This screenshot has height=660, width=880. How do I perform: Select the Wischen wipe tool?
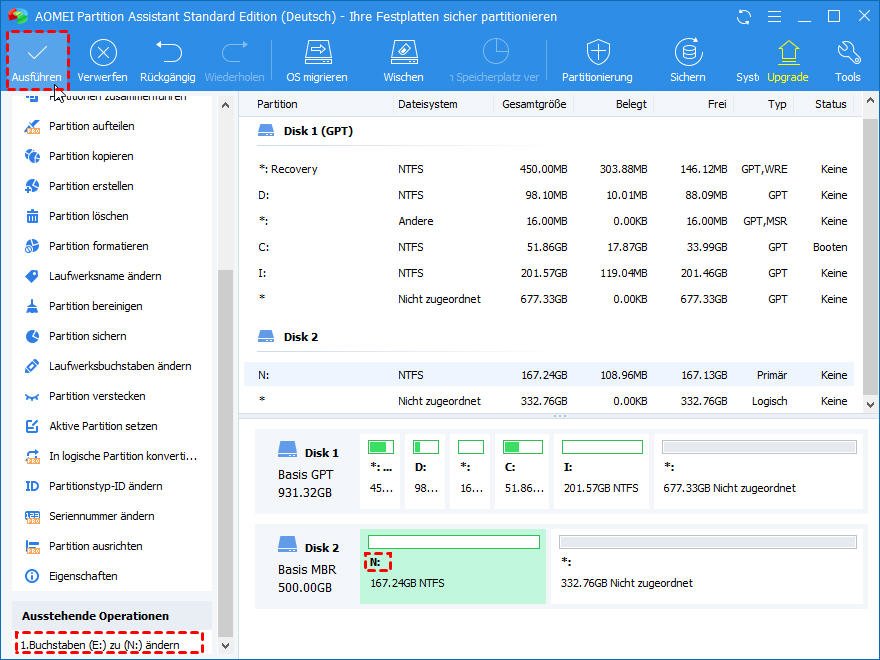tap(403, 53)
